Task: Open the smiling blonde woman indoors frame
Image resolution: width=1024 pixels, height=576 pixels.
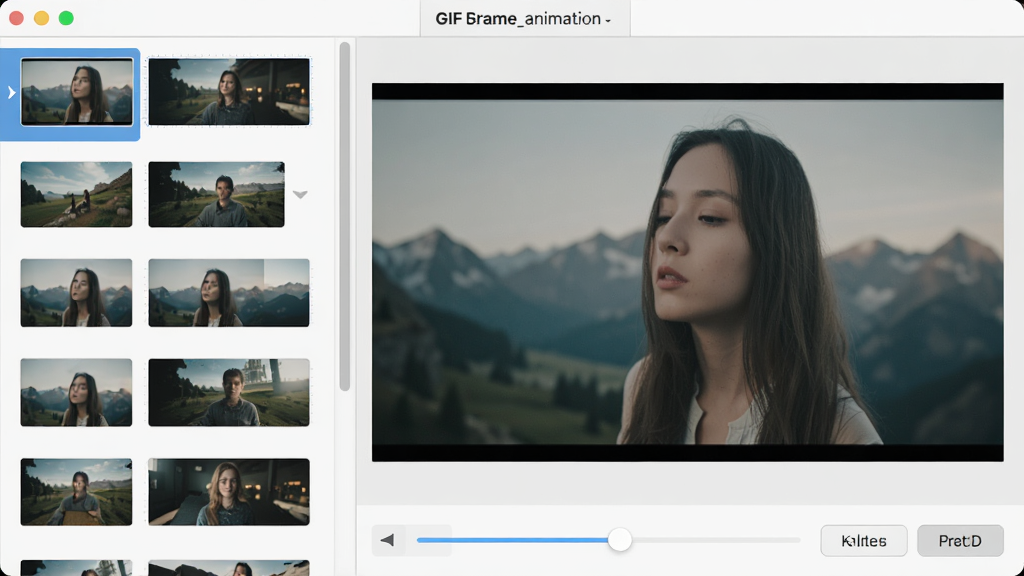Action: point(229,492)
